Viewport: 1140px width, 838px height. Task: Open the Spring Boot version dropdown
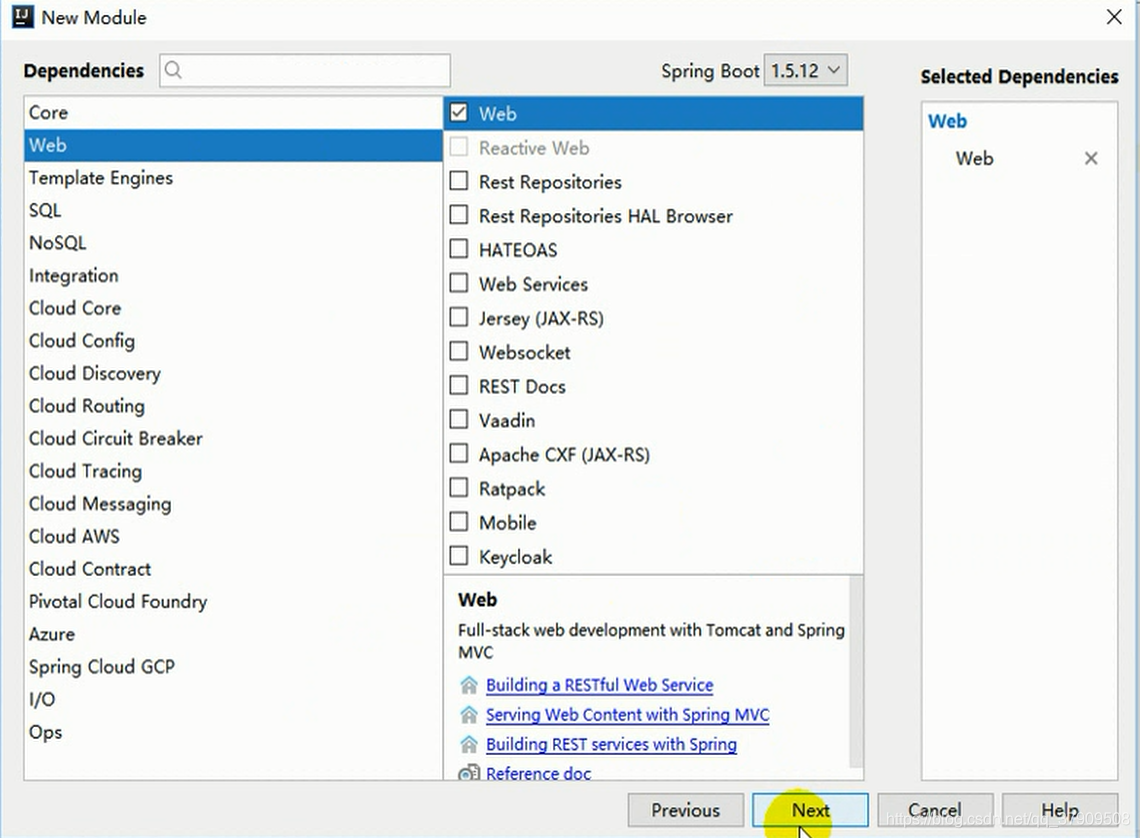pyautogui.click(x=806, y=70)
